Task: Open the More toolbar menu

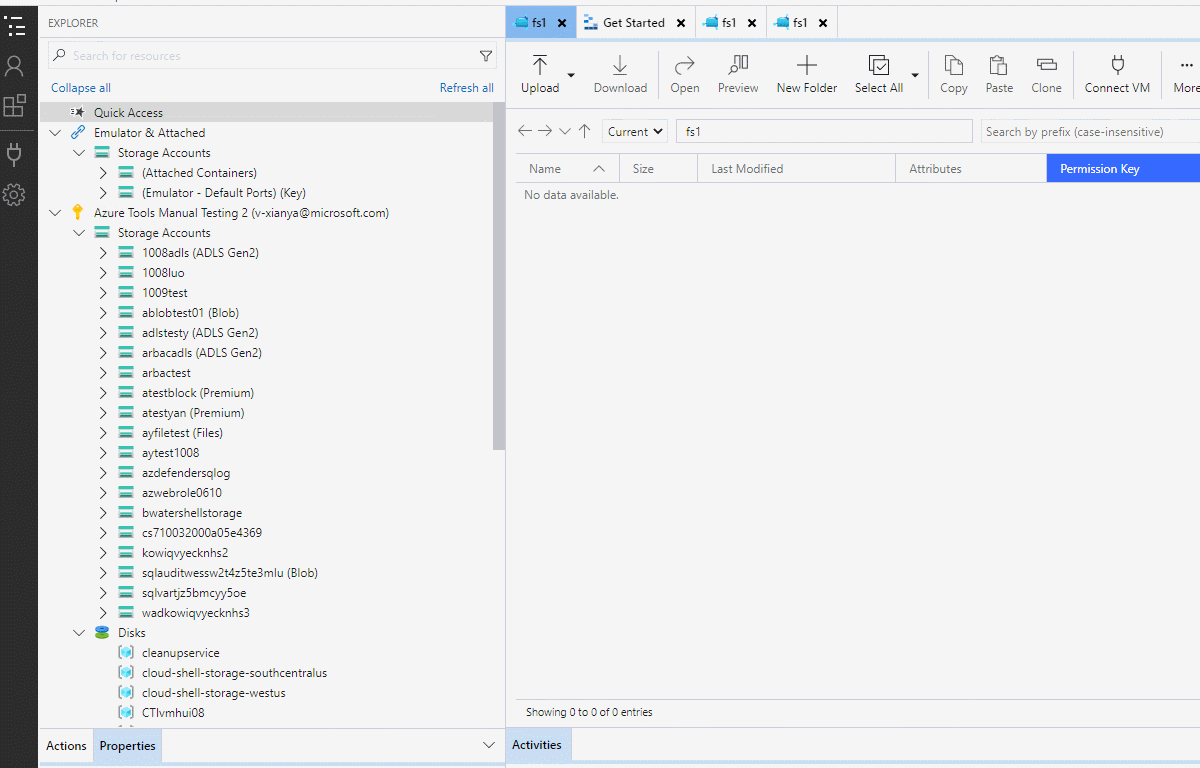Action: coord(1186,75)
